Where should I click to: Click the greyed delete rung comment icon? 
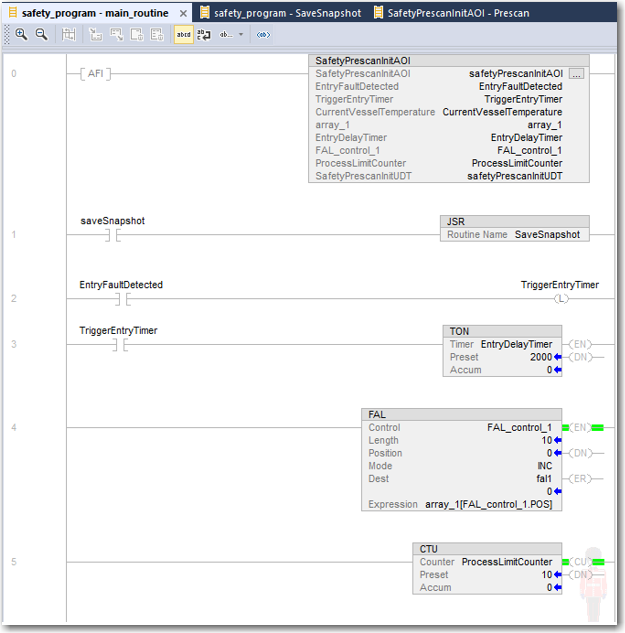coord(157,34)
